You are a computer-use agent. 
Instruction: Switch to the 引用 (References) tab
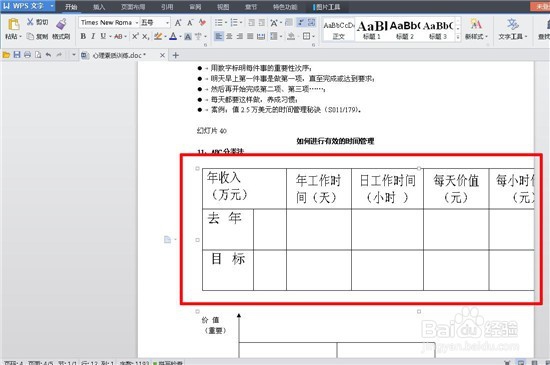(167, 7)
